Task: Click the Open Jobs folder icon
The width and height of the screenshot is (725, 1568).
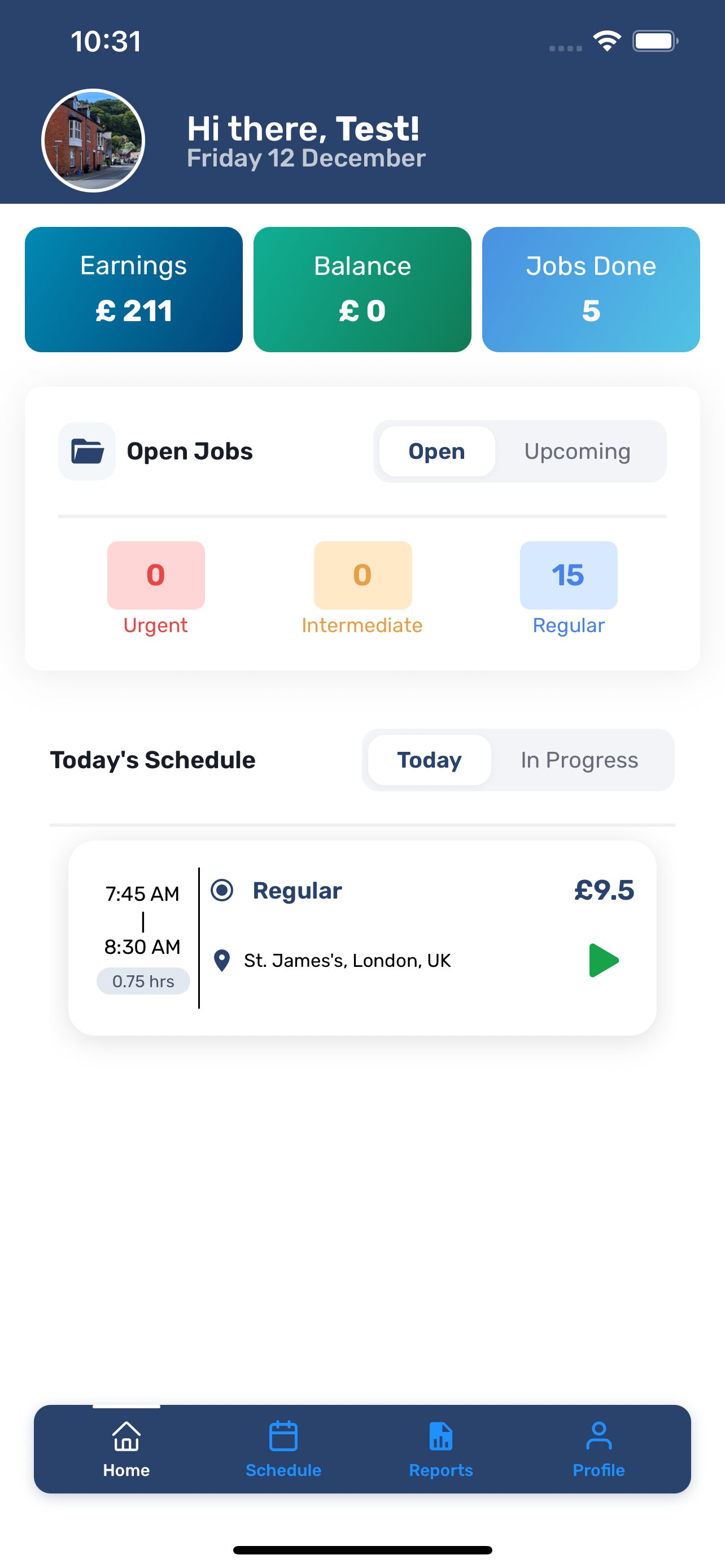Action: [x=87, y=451]
